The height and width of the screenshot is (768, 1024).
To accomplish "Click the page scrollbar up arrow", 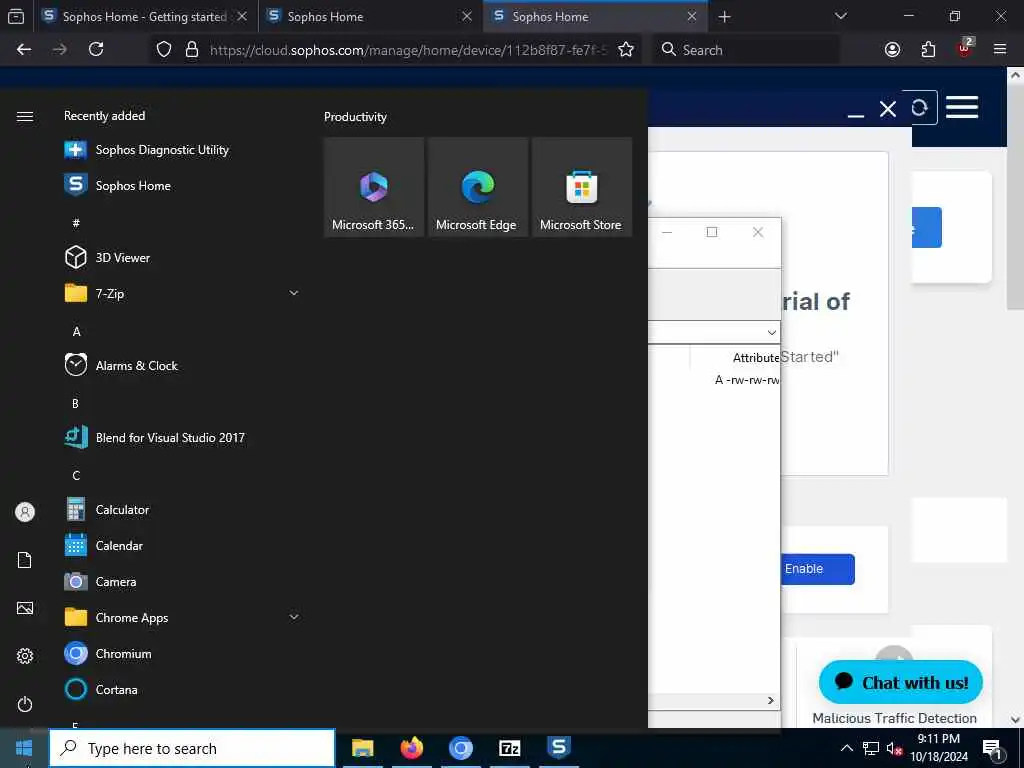I will 1015,76.
